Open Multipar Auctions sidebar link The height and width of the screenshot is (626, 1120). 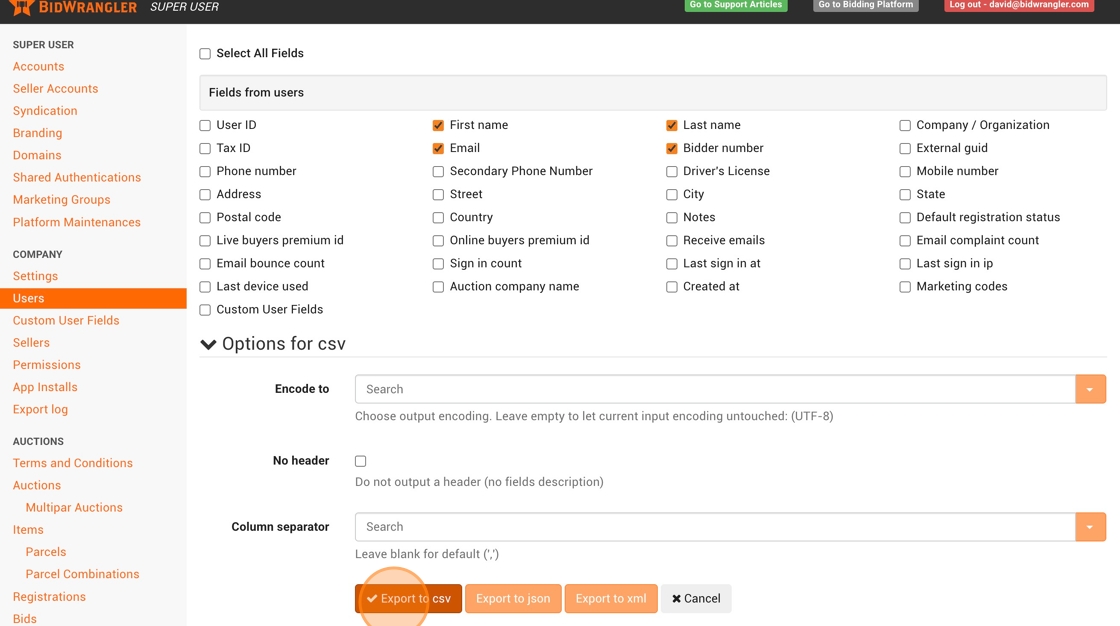click(74, 507)
